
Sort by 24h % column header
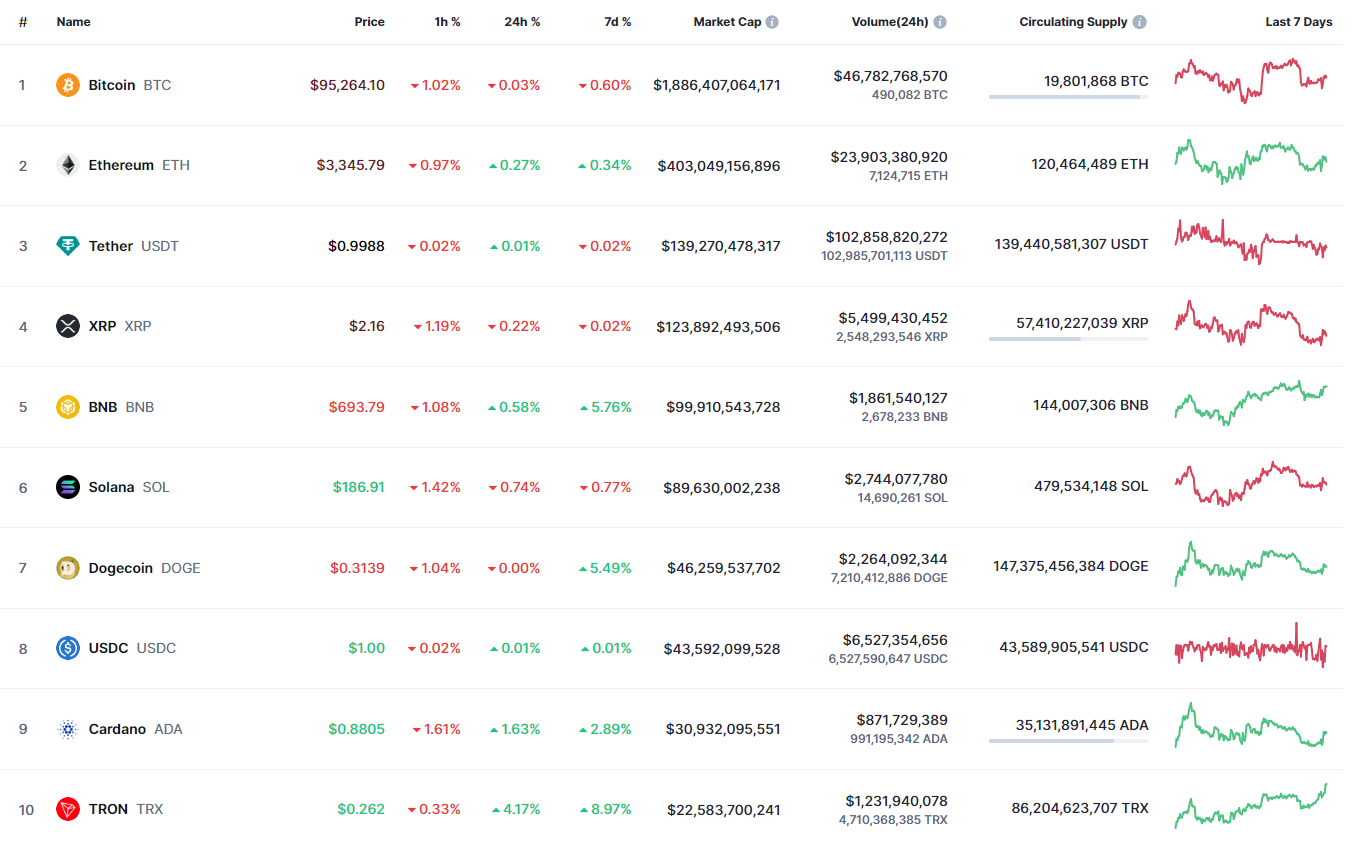[x=522, y=22]
